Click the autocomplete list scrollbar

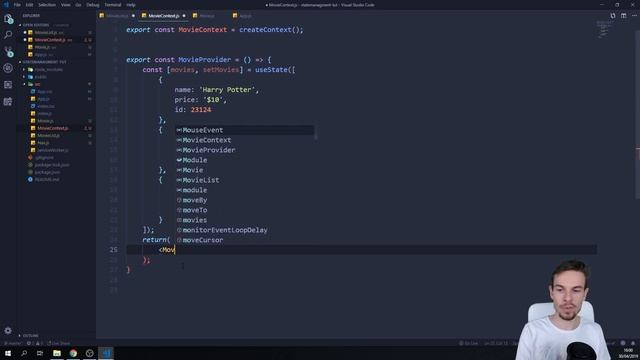316,133
